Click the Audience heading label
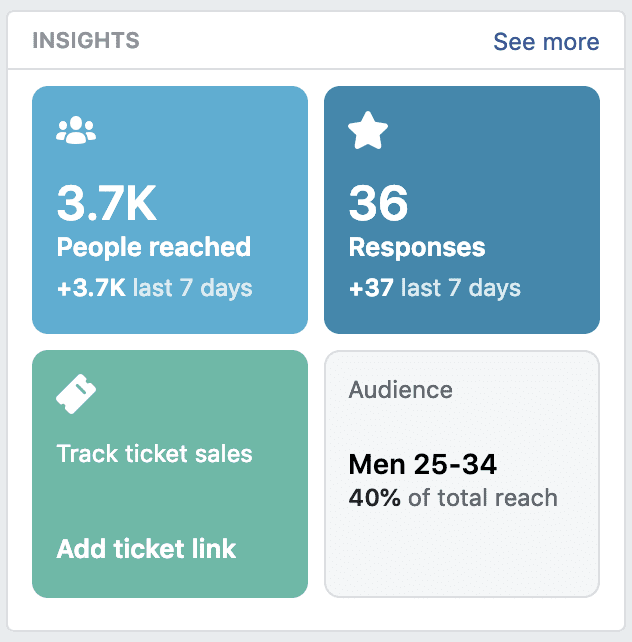Image resolution: width=632 pixels, height=642 pixels. (x=400, y=390)
